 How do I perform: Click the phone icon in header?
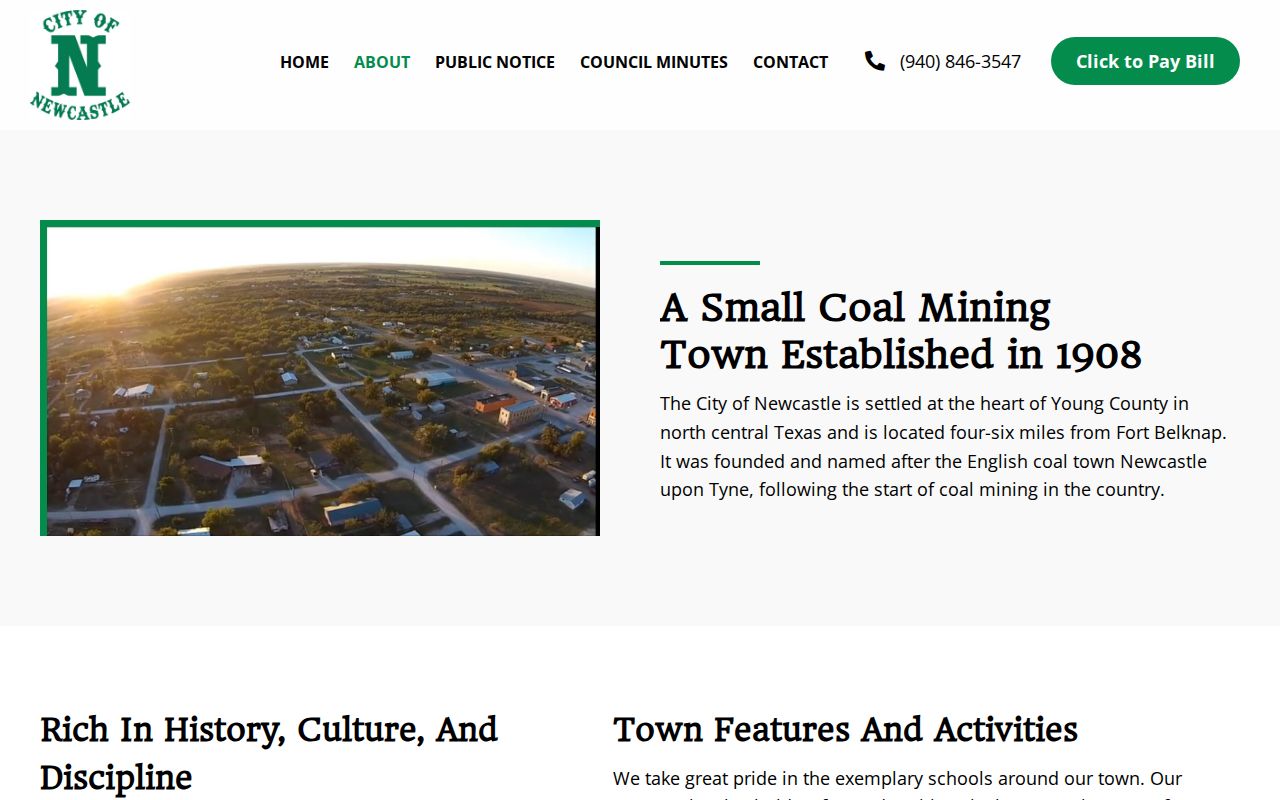click(875, 61)
